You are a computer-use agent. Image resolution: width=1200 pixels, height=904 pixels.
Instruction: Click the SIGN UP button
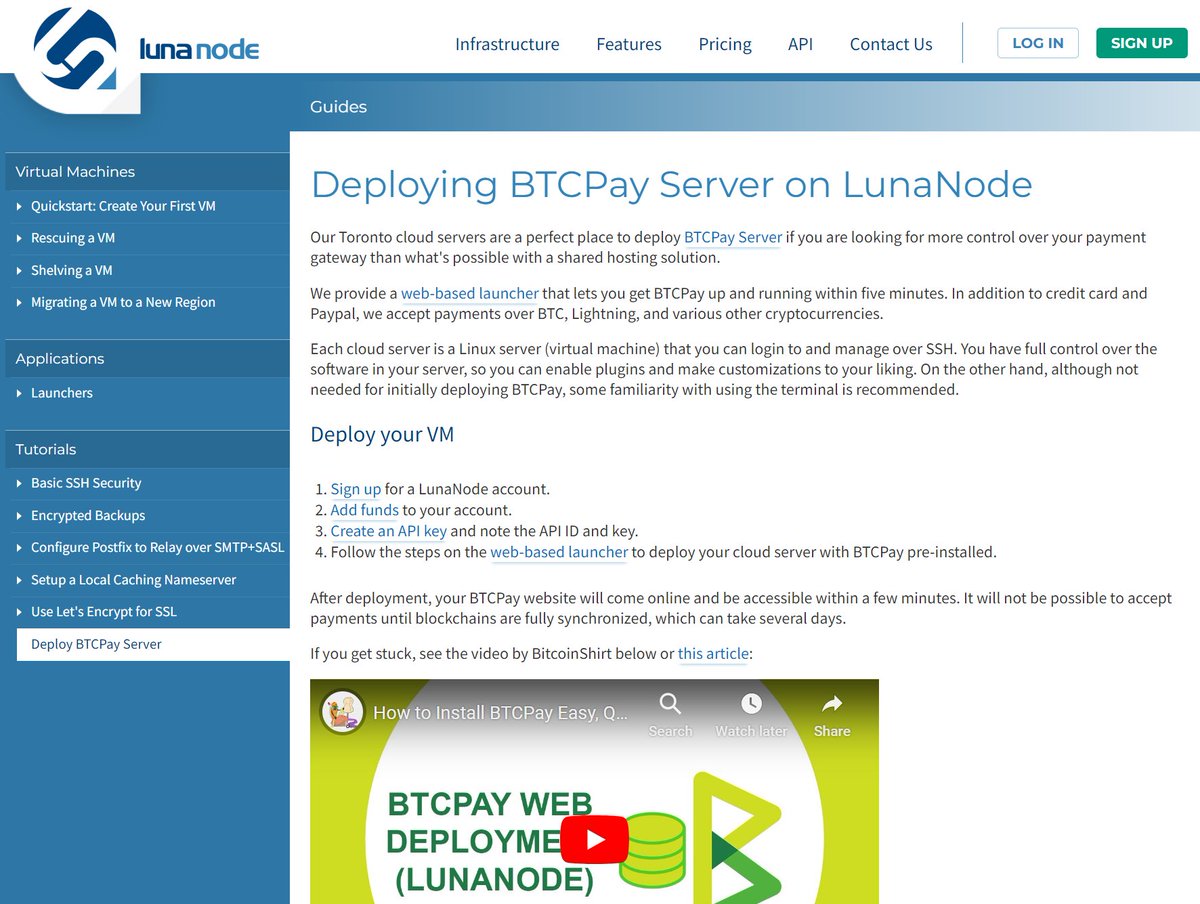[x=1141, y=43]
